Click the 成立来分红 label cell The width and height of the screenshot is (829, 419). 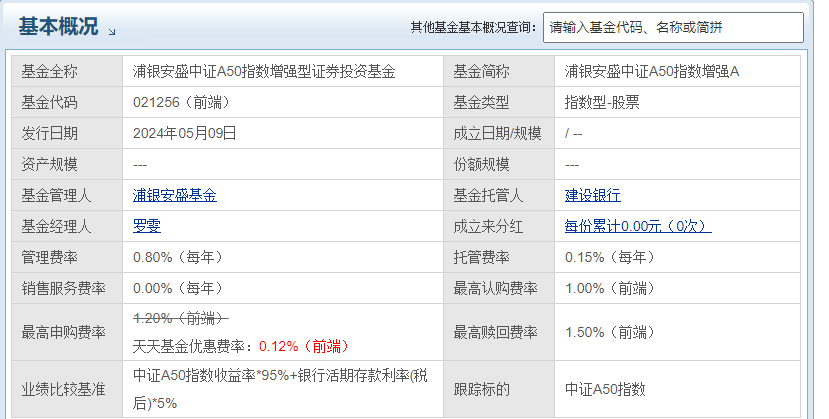[499, 226]
